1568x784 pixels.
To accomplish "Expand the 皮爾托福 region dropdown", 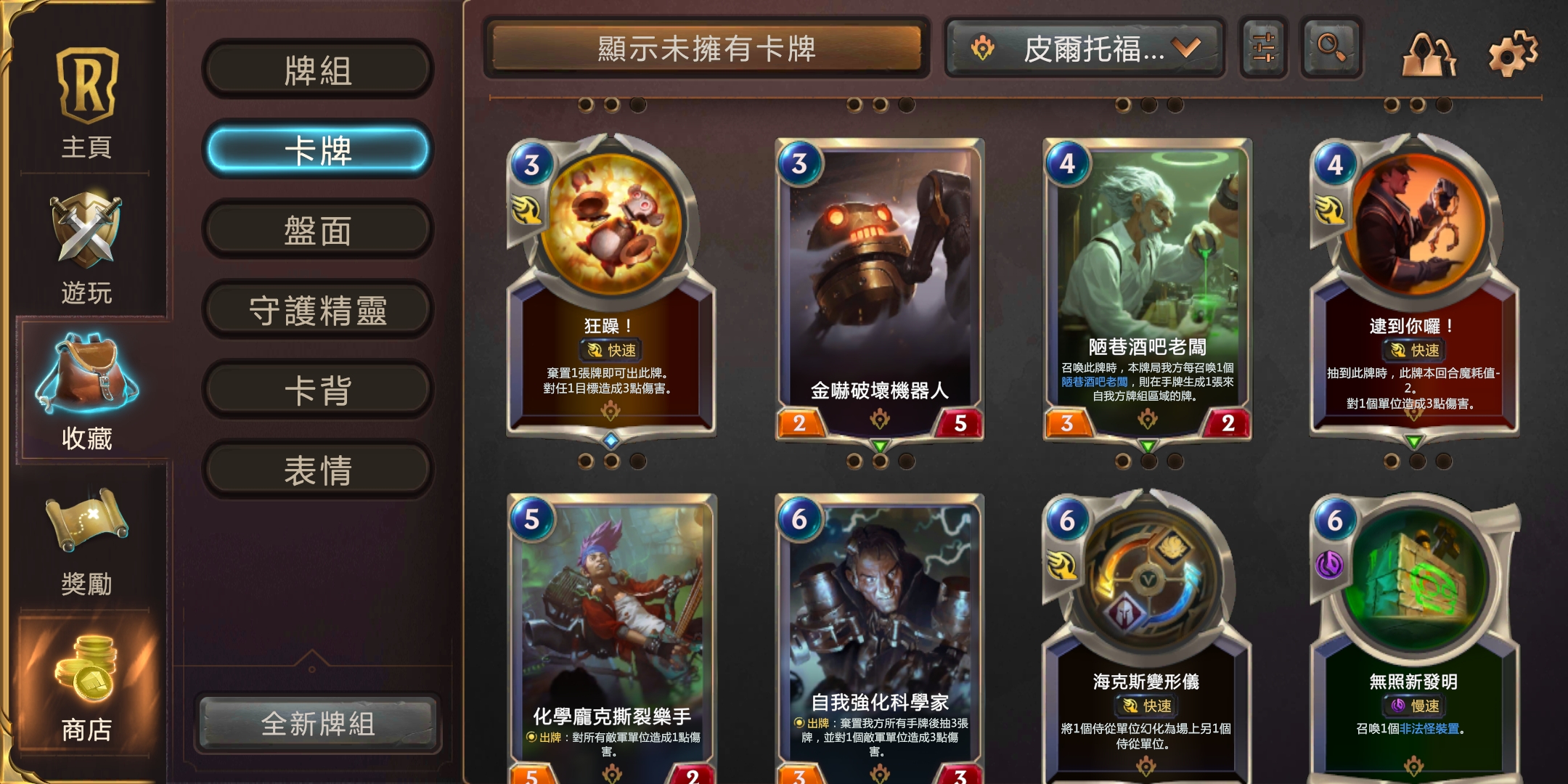I will coord(1085,48).
